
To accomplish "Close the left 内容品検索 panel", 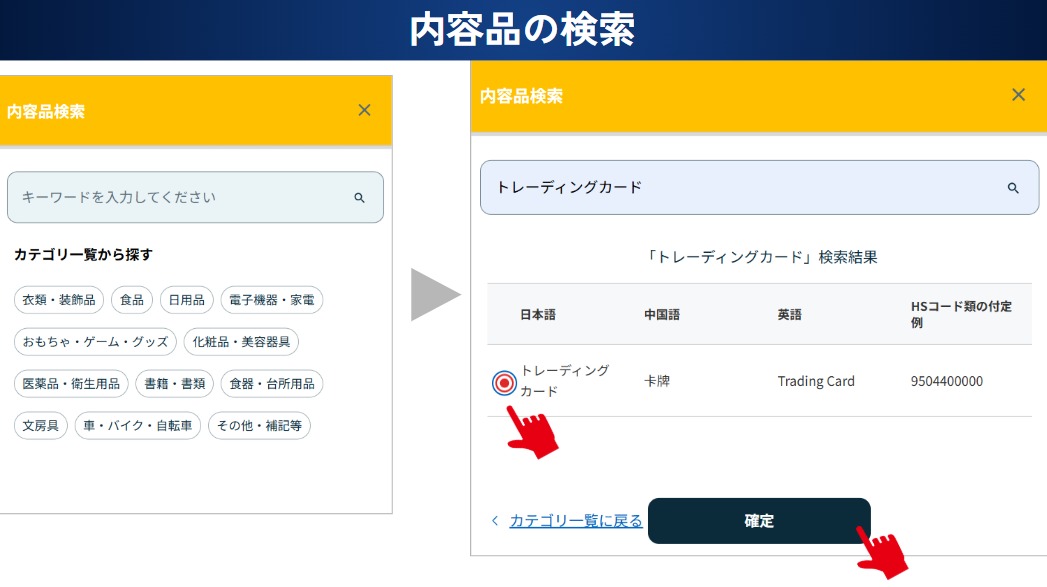I will click(365, 110).
